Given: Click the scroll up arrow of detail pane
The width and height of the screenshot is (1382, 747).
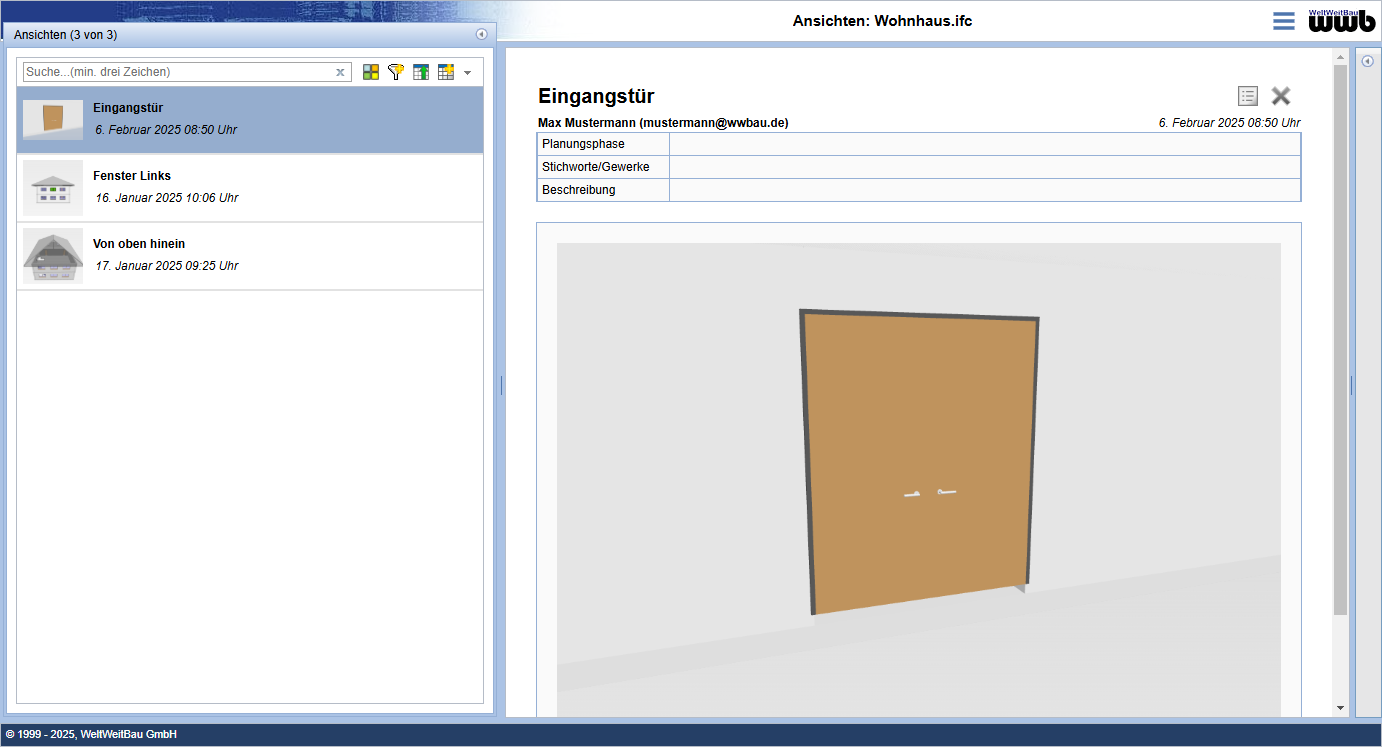Looking at the screenshot, I should (1341, 56).
